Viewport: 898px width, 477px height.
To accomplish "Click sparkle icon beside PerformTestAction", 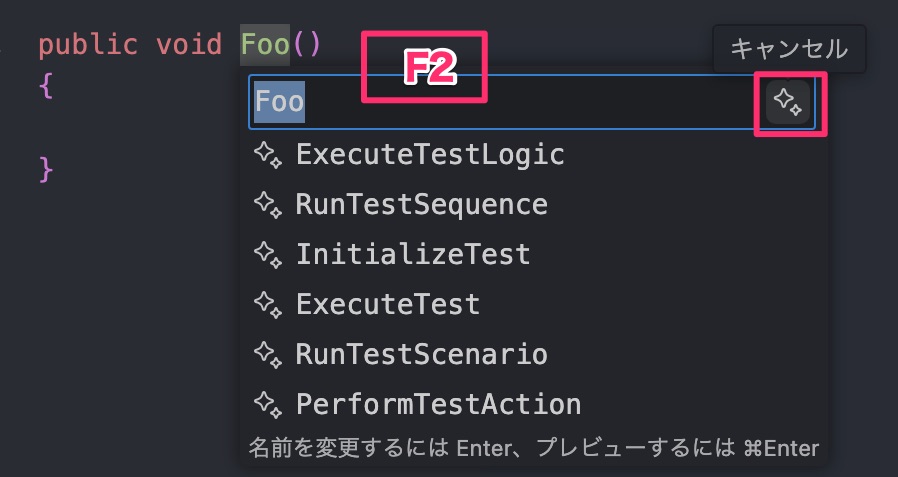I will tap(268, 404).
